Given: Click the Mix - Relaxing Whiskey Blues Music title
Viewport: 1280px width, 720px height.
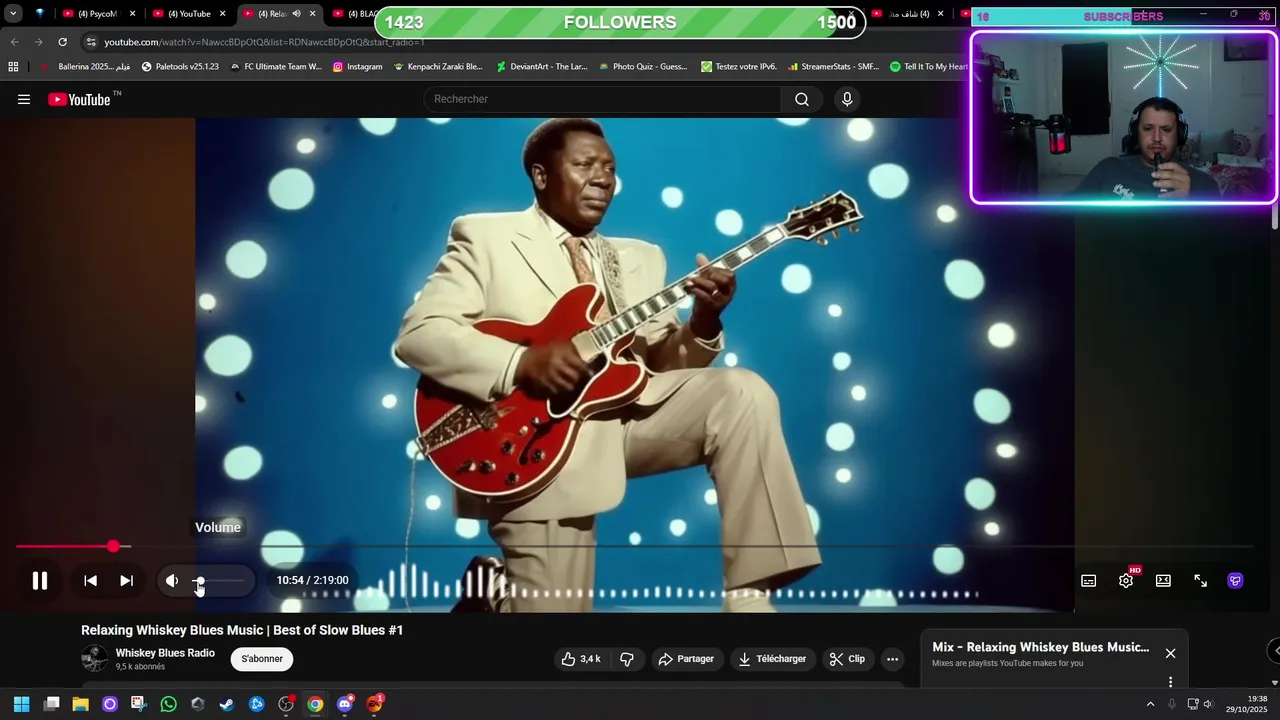Looking at the screenshot, I should [x=1040, y=647].
